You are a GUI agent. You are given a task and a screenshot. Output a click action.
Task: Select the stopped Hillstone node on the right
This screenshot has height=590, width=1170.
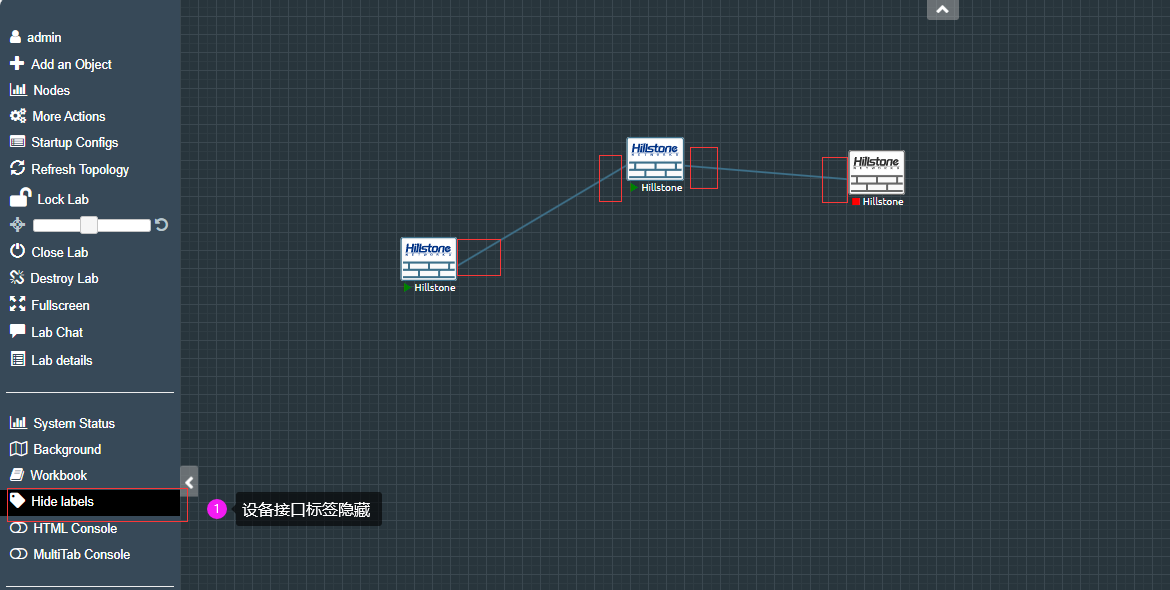(x=876, y=172)
